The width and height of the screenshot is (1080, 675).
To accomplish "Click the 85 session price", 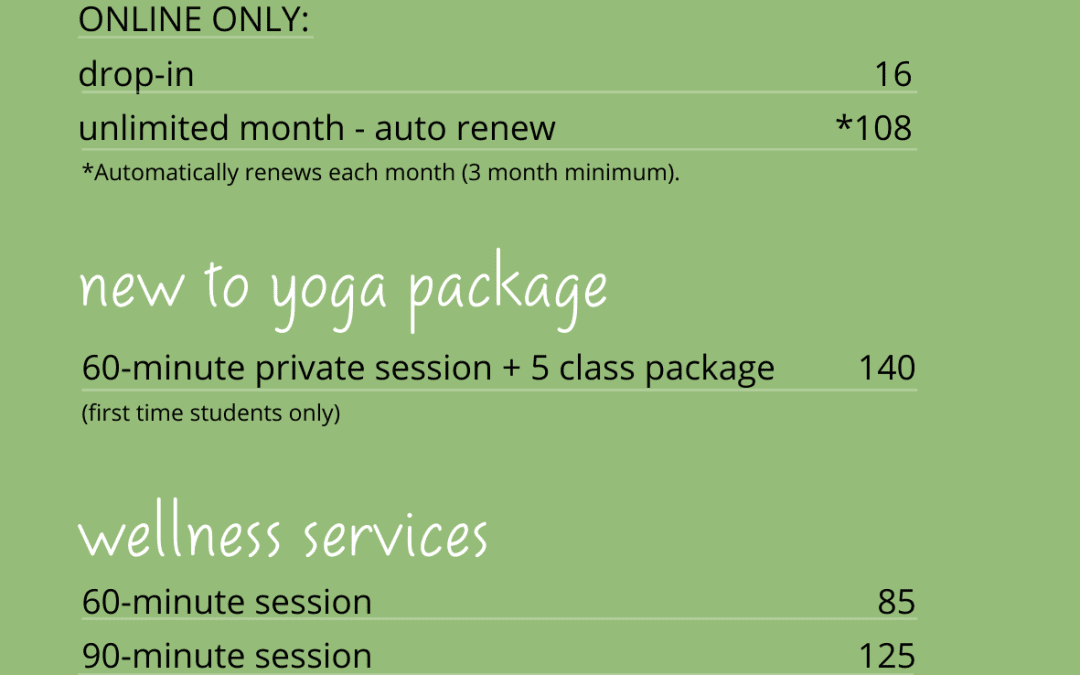I will point(897,602).
